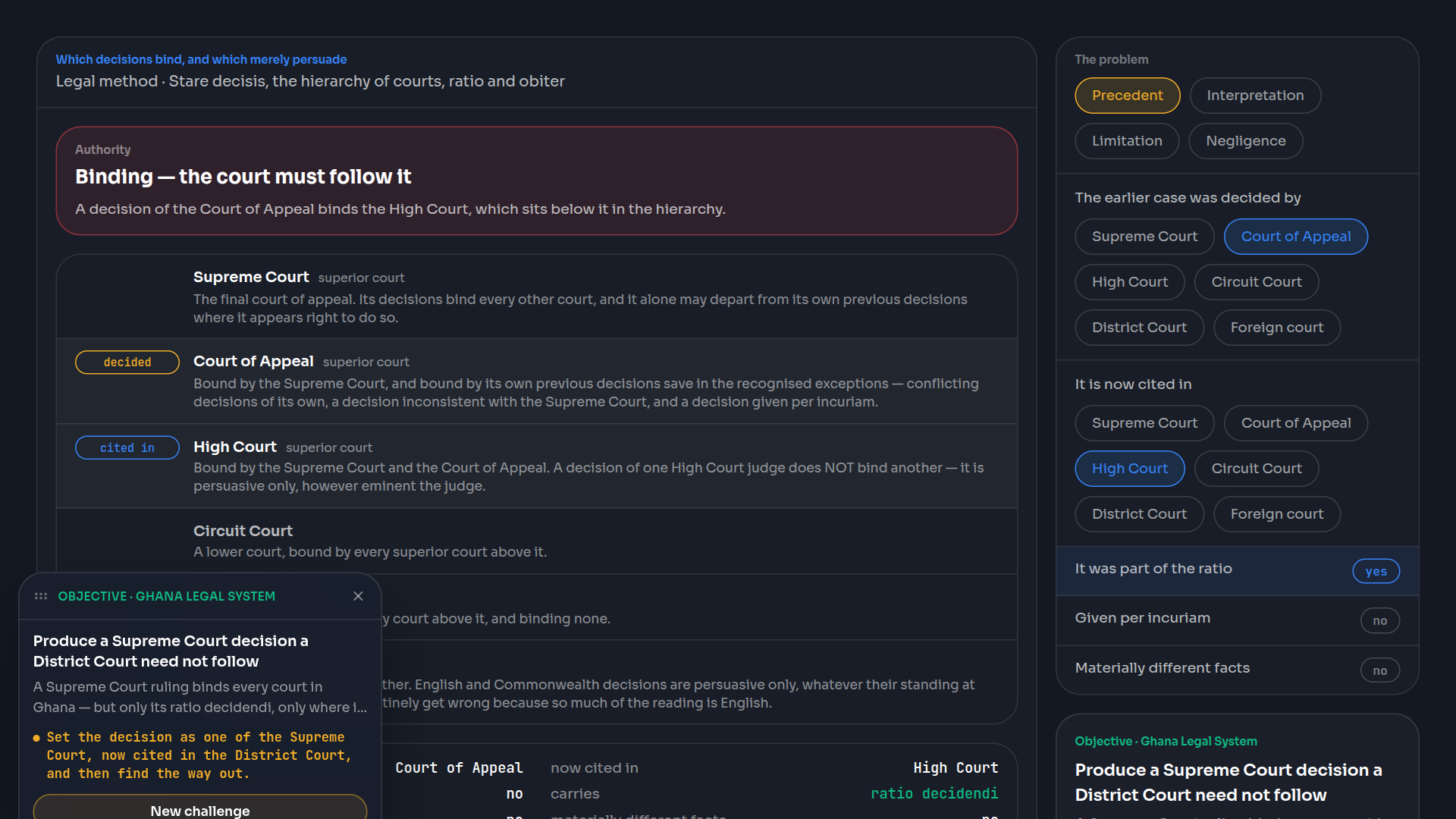Switch to the Interpretation problem

click(1255, 96)
